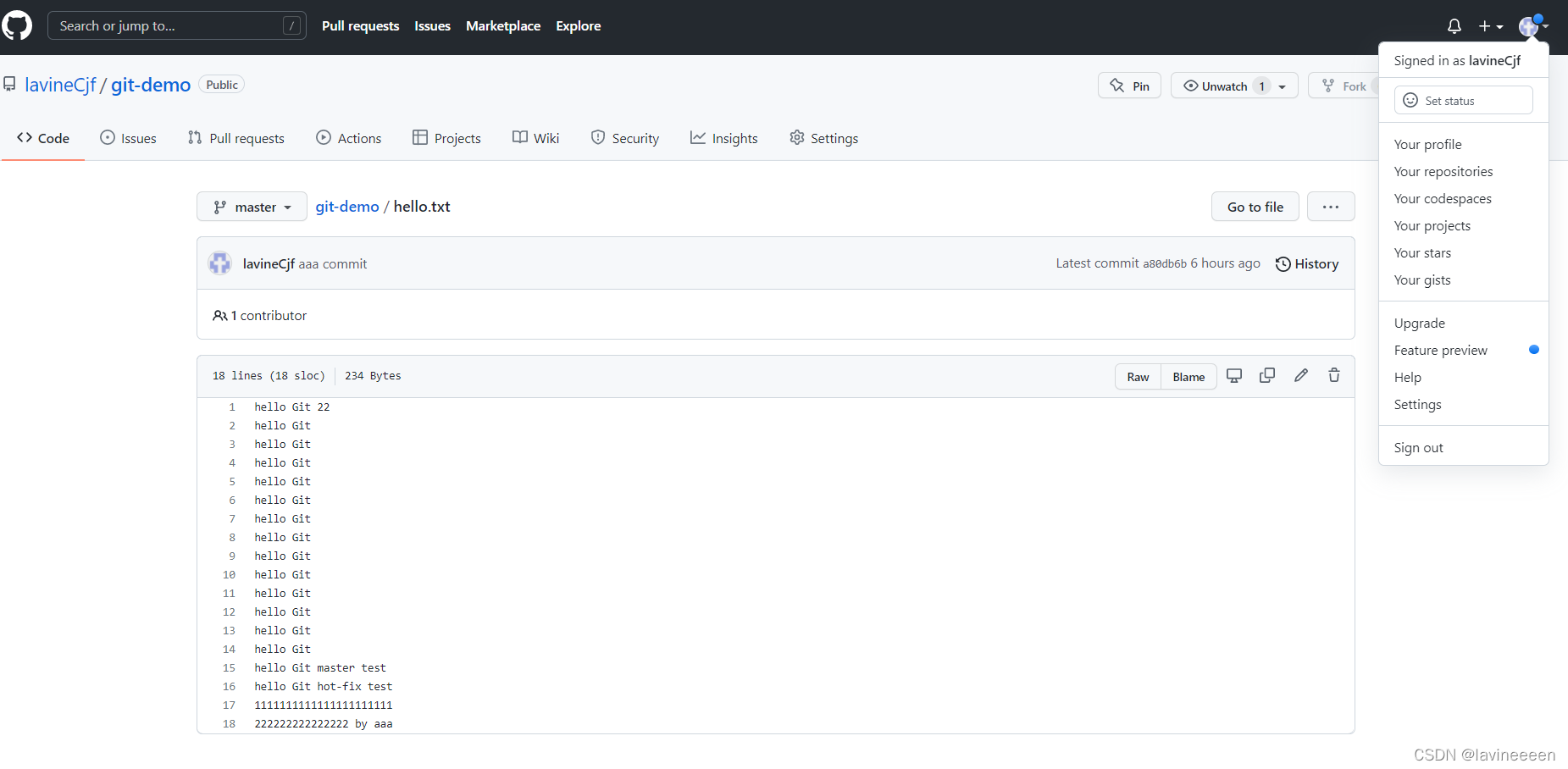Open Projects tab

(446, 138)
